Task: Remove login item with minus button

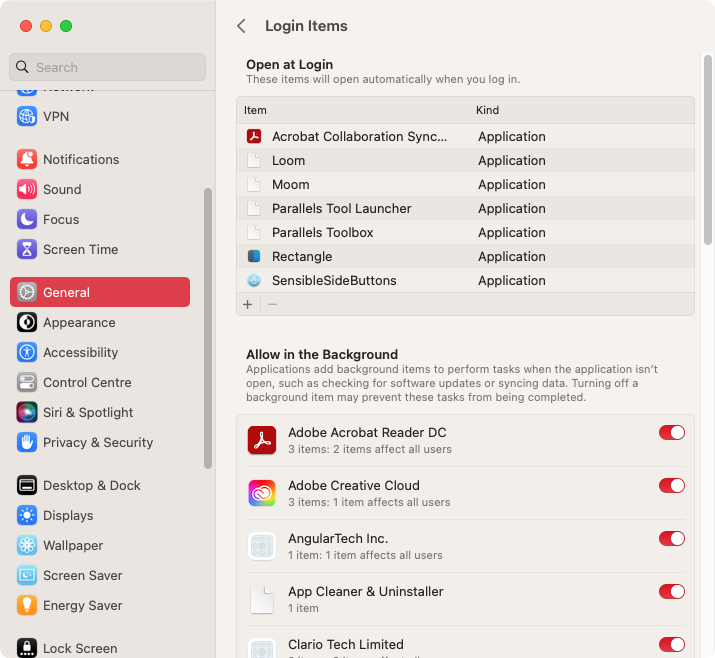Action: pyautogui.click(x=273, y=304)
